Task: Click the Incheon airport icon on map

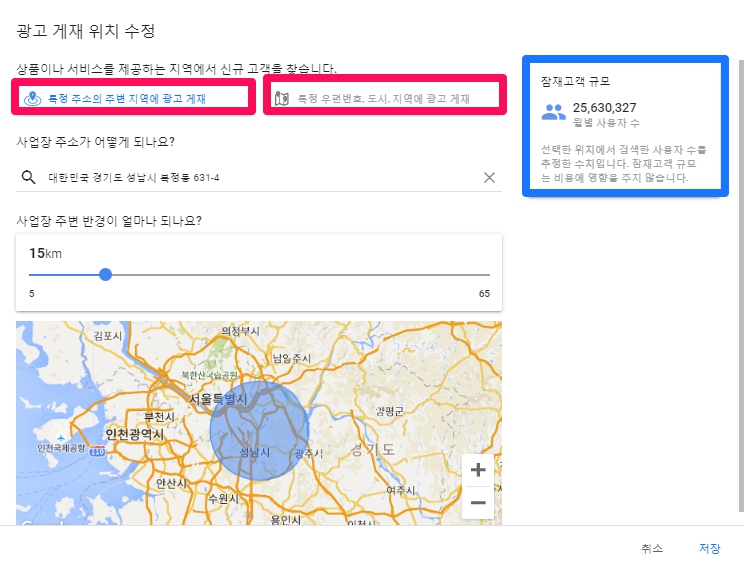Action: (60, 437)
